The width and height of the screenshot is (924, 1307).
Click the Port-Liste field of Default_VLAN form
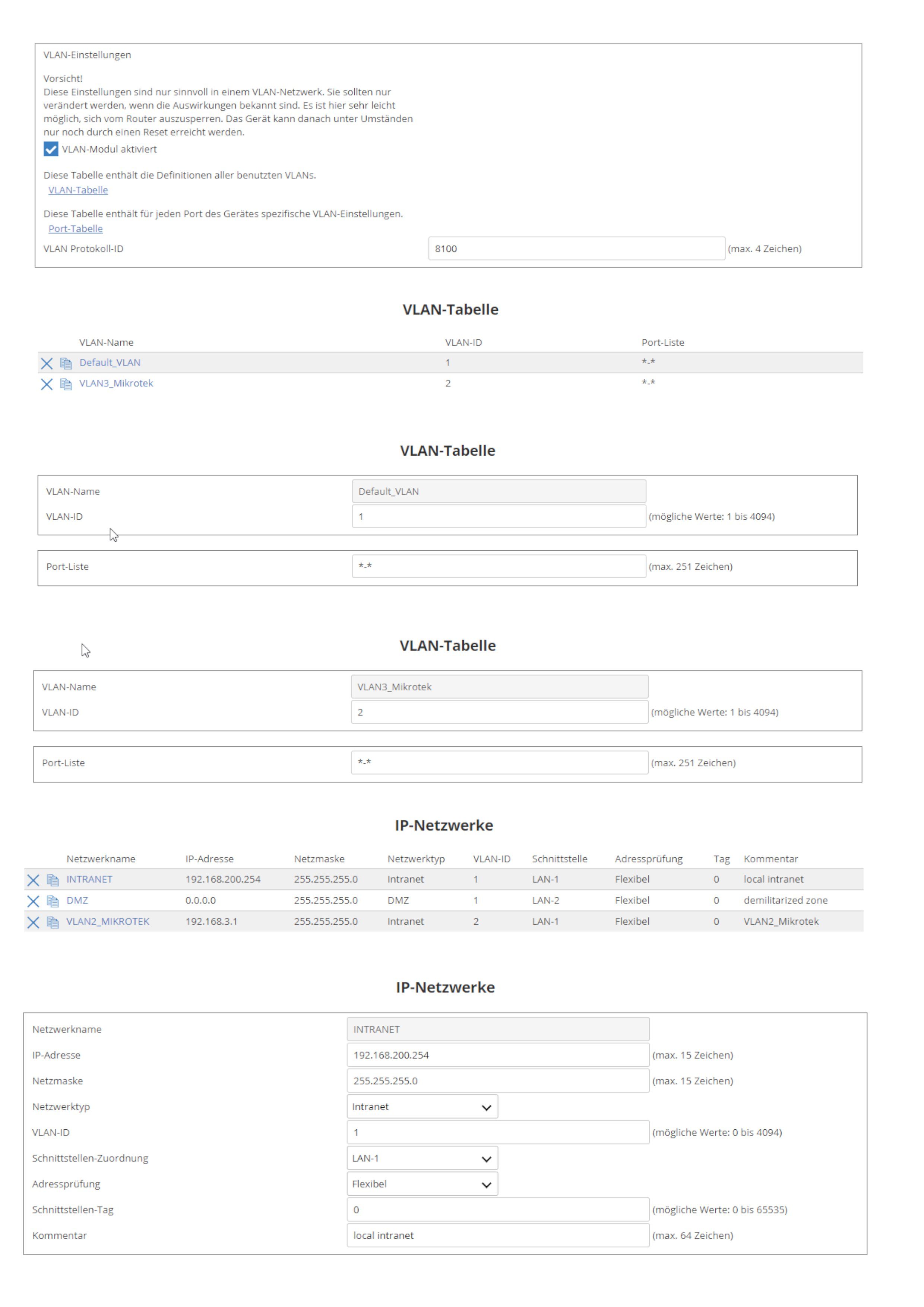point(499,566)
